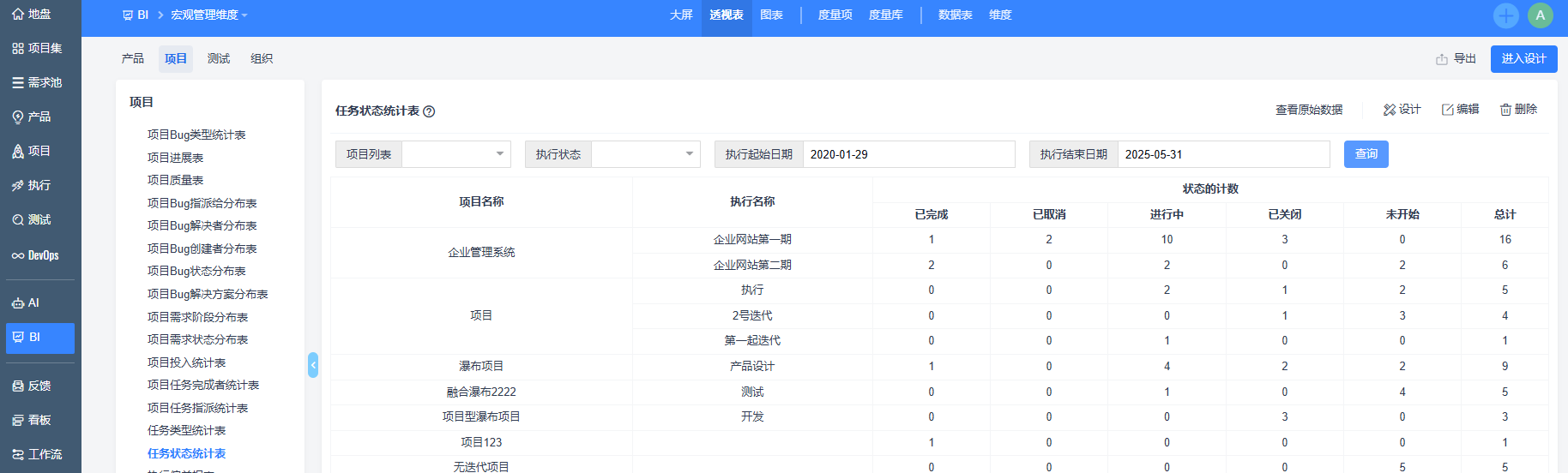Open DevOps in the left sidebar
1568x473 pixels.
click(35, 255)
